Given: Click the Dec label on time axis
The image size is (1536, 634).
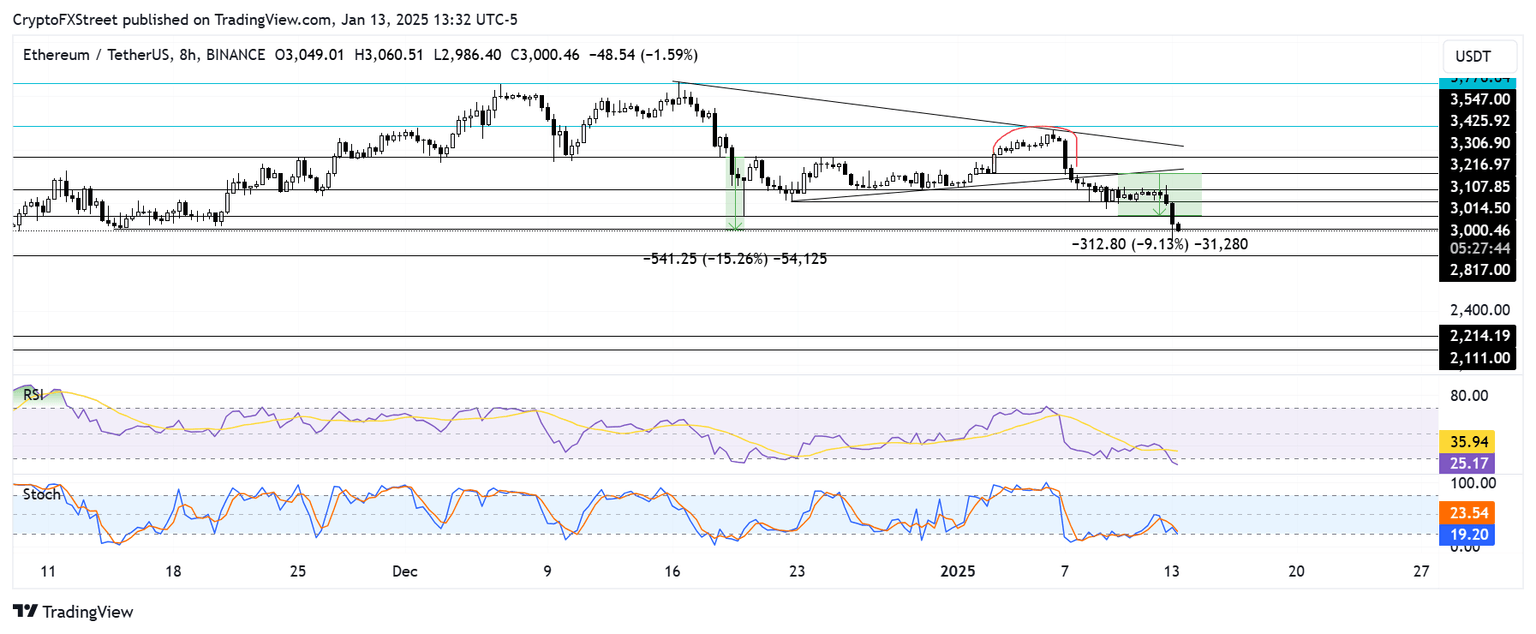Looking at the screenshot, I should coord(405,572).
